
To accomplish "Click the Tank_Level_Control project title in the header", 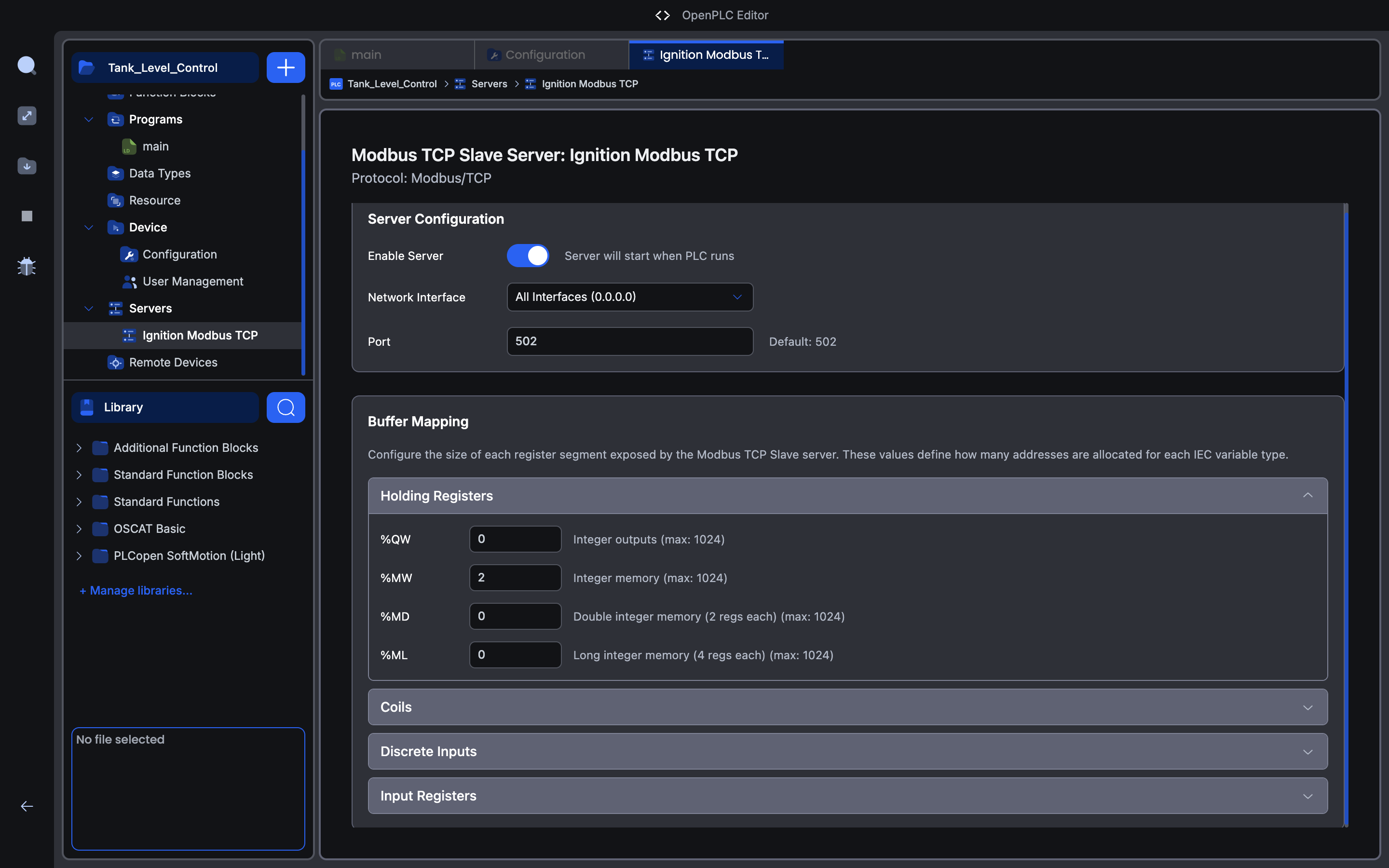I will pyautogui.click(x=163, y=68).
